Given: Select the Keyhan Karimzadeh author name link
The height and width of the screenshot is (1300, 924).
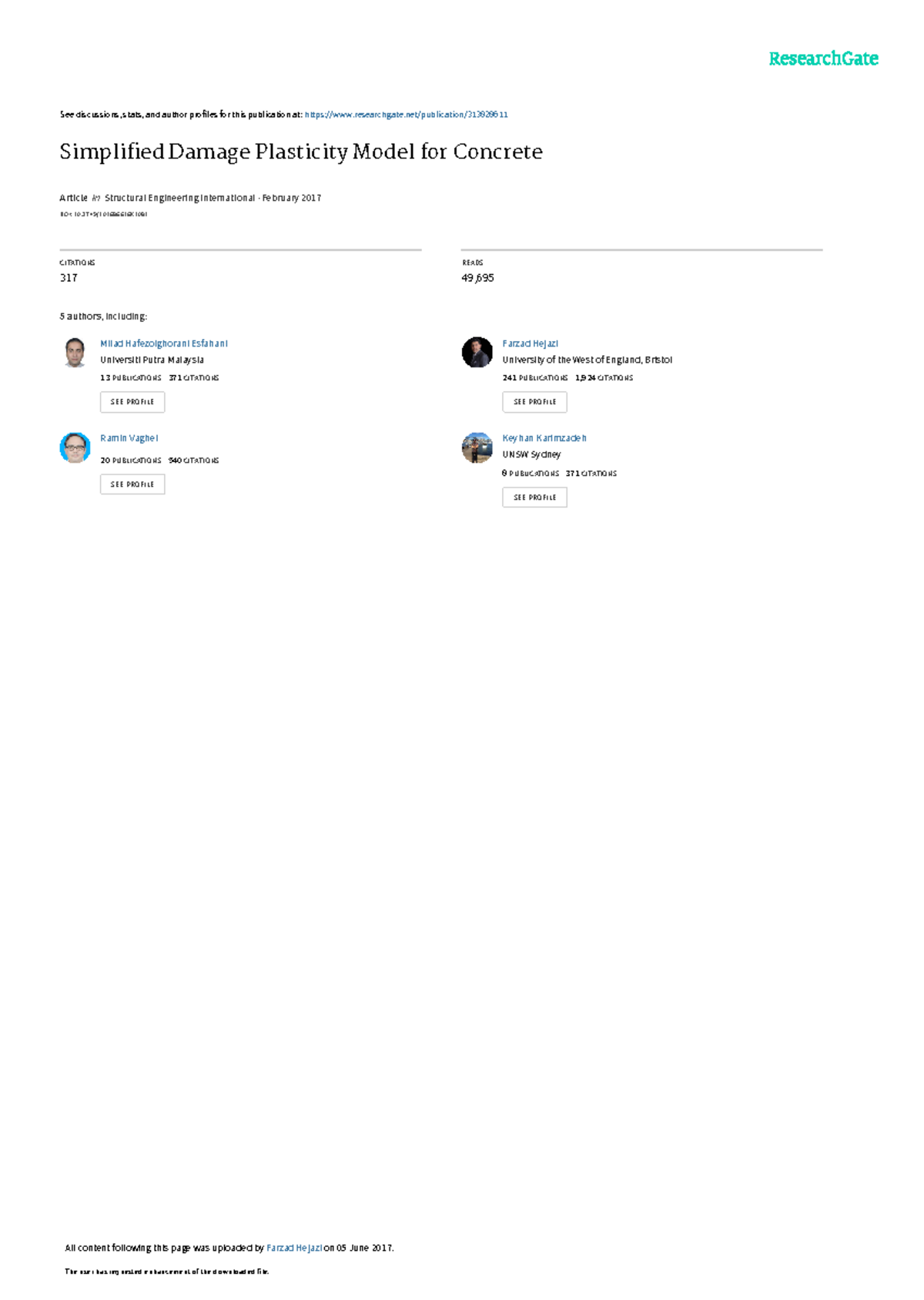Looking at the screenshot, I should pos(544,438).
